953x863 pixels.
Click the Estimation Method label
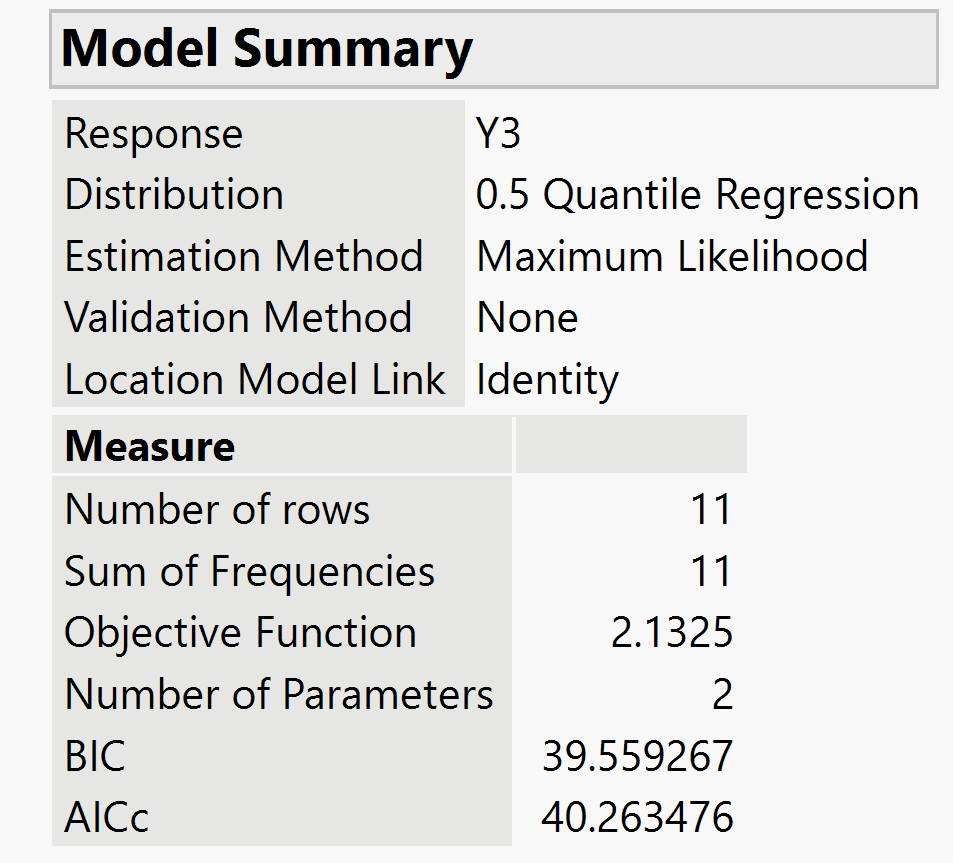[244, 257]
